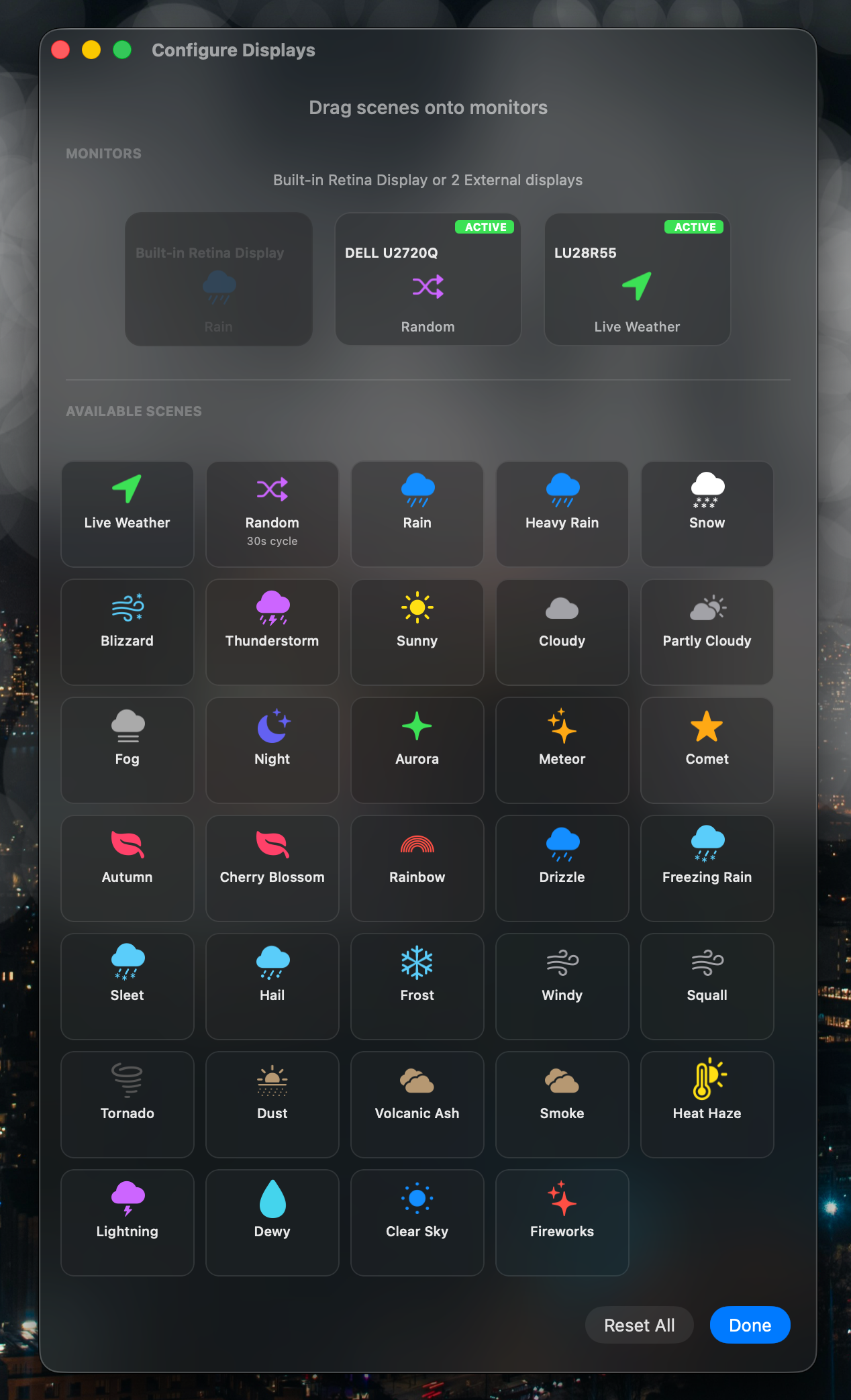This screenshot has height=1400, width=851.
Task: Click the Built-in Retina Display monitor card
Action: point(219,279)
